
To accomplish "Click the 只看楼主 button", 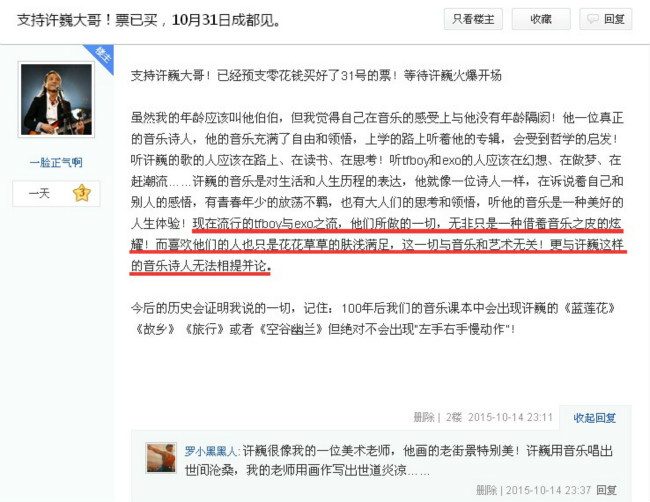I will [x=473, y=19].
